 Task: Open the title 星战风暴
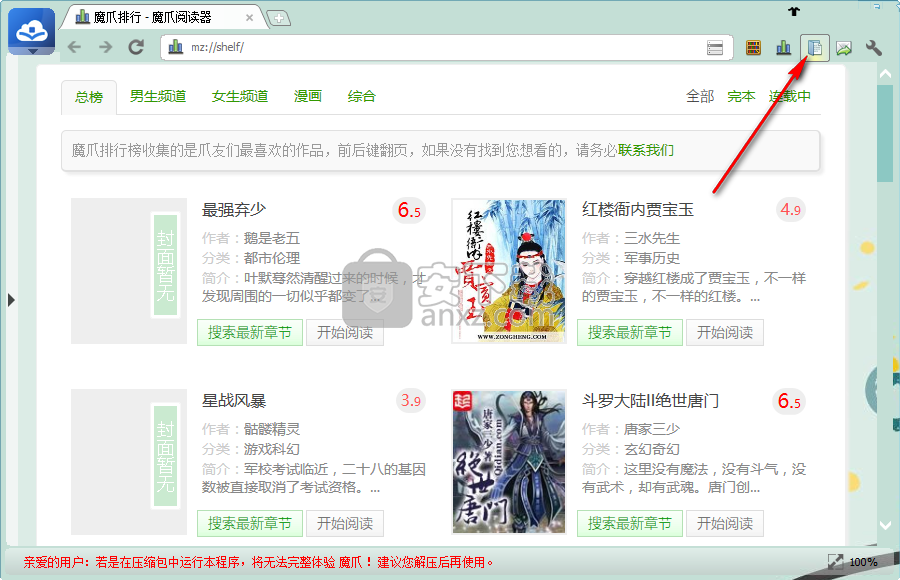coord(234,401)
